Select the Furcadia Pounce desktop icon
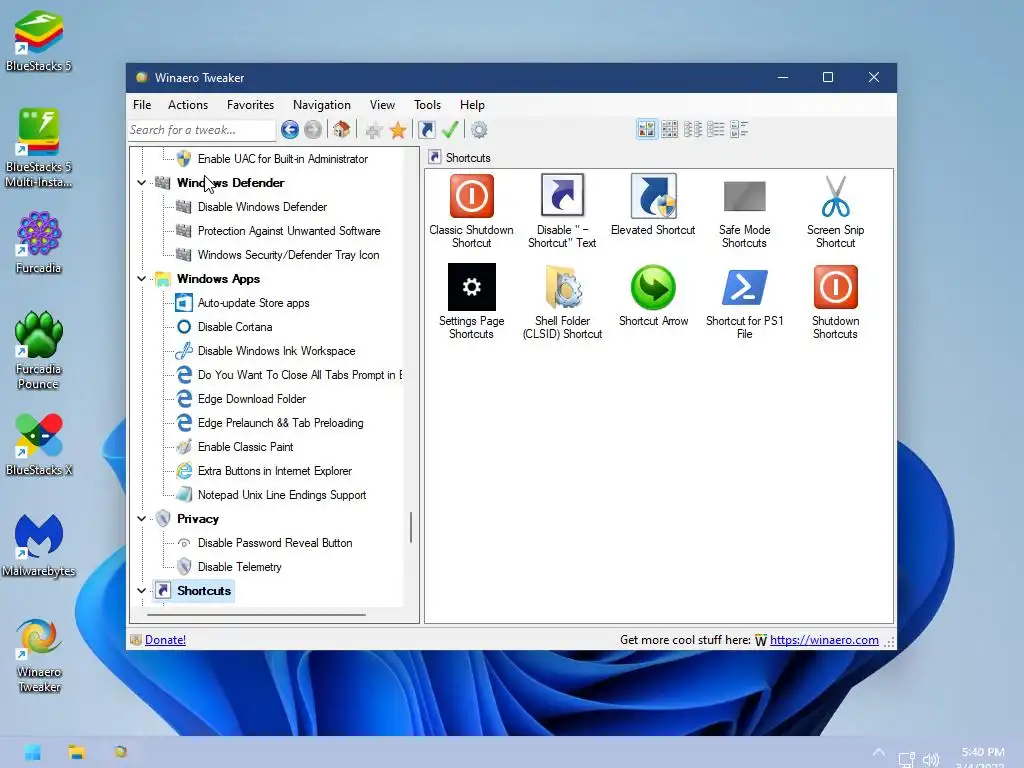Screen dimensions: 1024x768 point(39,351)
